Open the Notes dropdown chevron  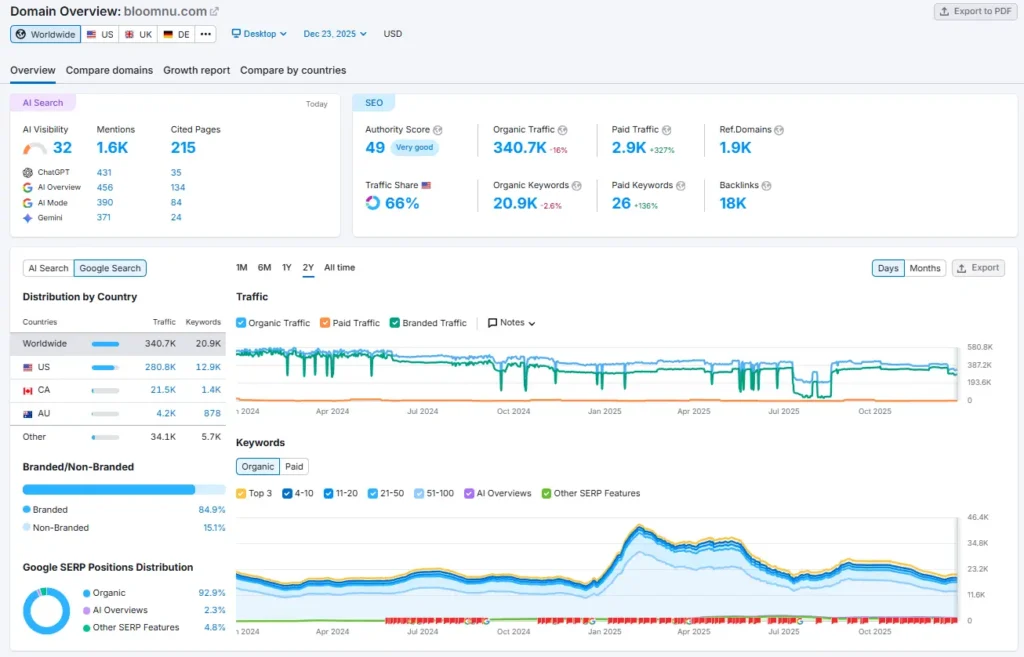point(532,322)
